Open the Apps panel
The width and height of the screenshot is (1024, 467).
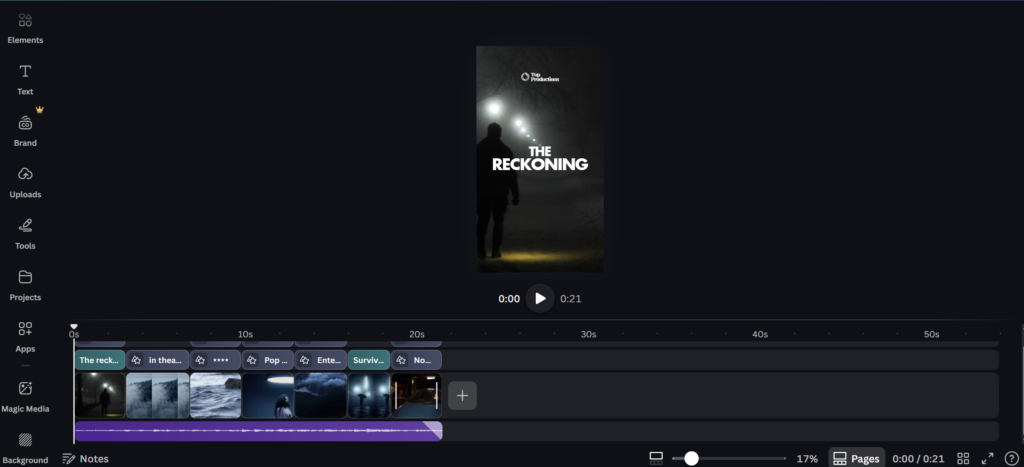[x=25, y=337]
